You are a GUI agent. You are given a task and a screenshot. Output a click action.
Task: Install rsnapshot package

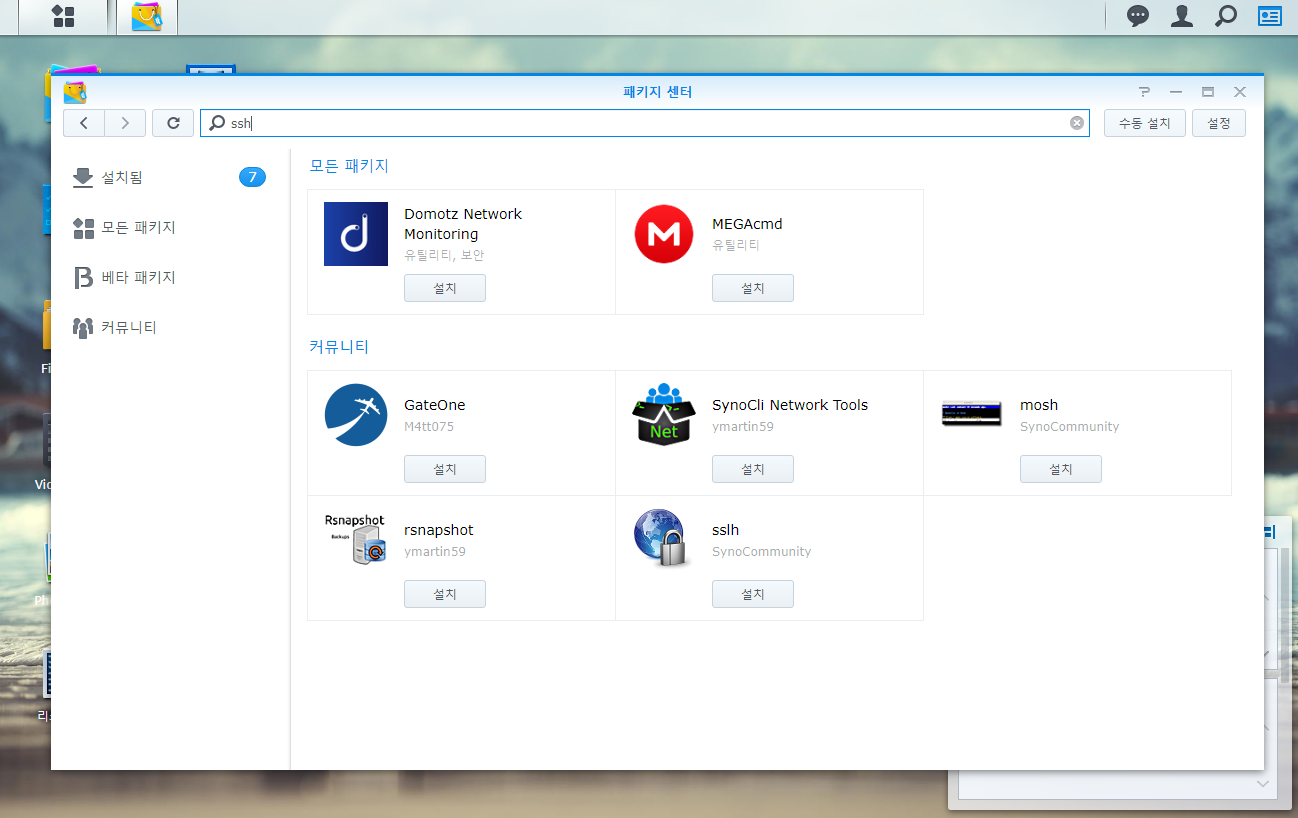(x=445, y=594)
